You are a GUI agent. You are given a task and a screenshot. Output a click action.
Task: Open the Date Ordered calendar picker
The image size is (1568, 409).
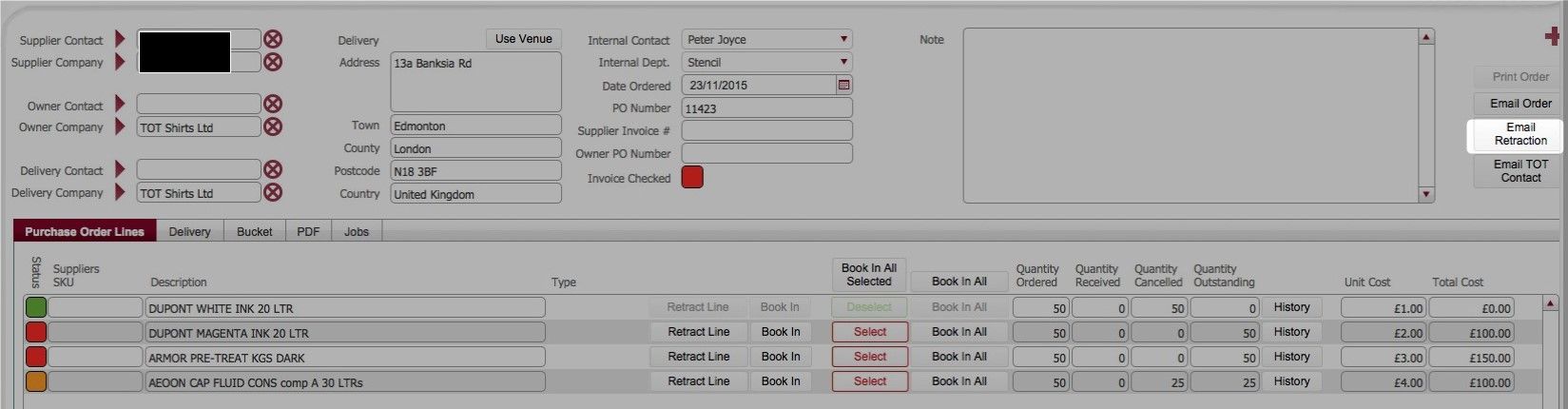tap(842, 85)
